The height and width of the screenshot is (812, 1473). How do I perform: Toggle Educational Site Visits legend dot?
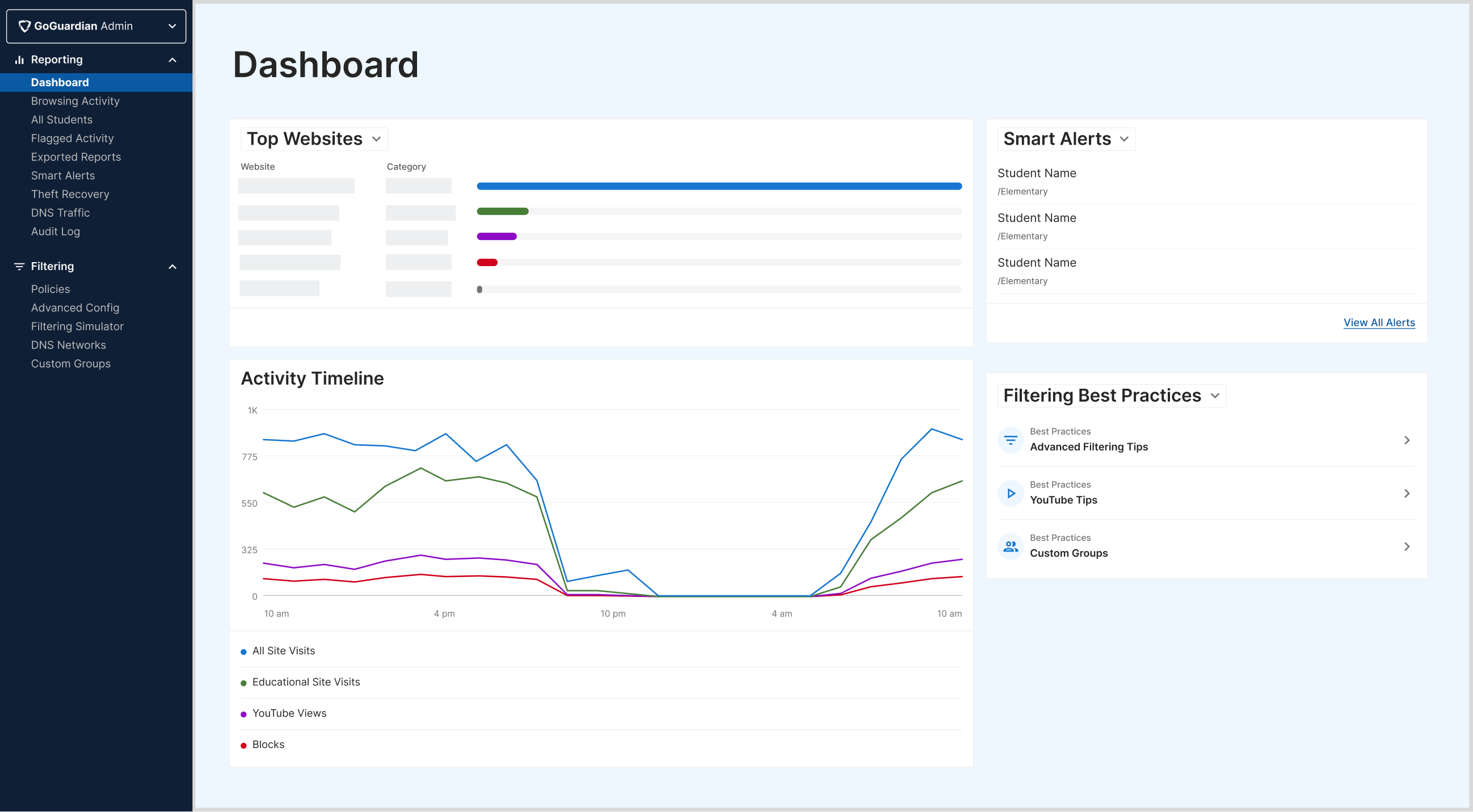click(243, 683)
